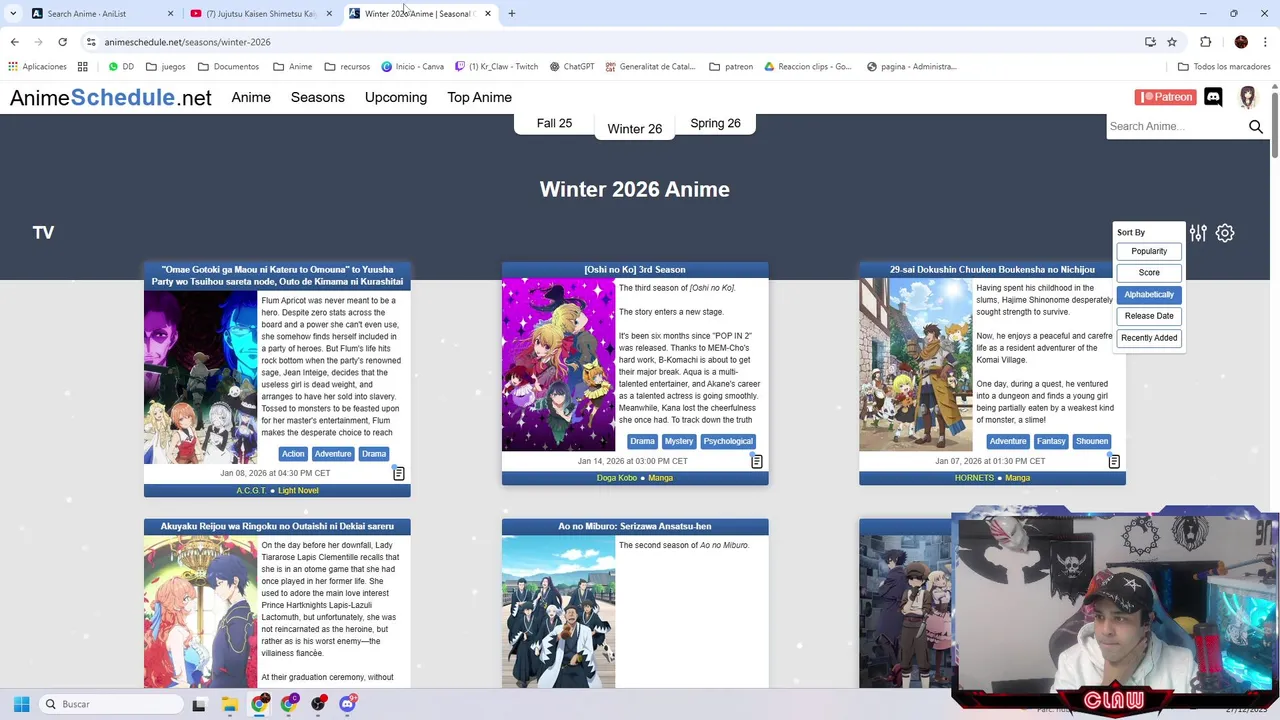
Task: Sort anime by Popularity
Action: point(1149,251)
